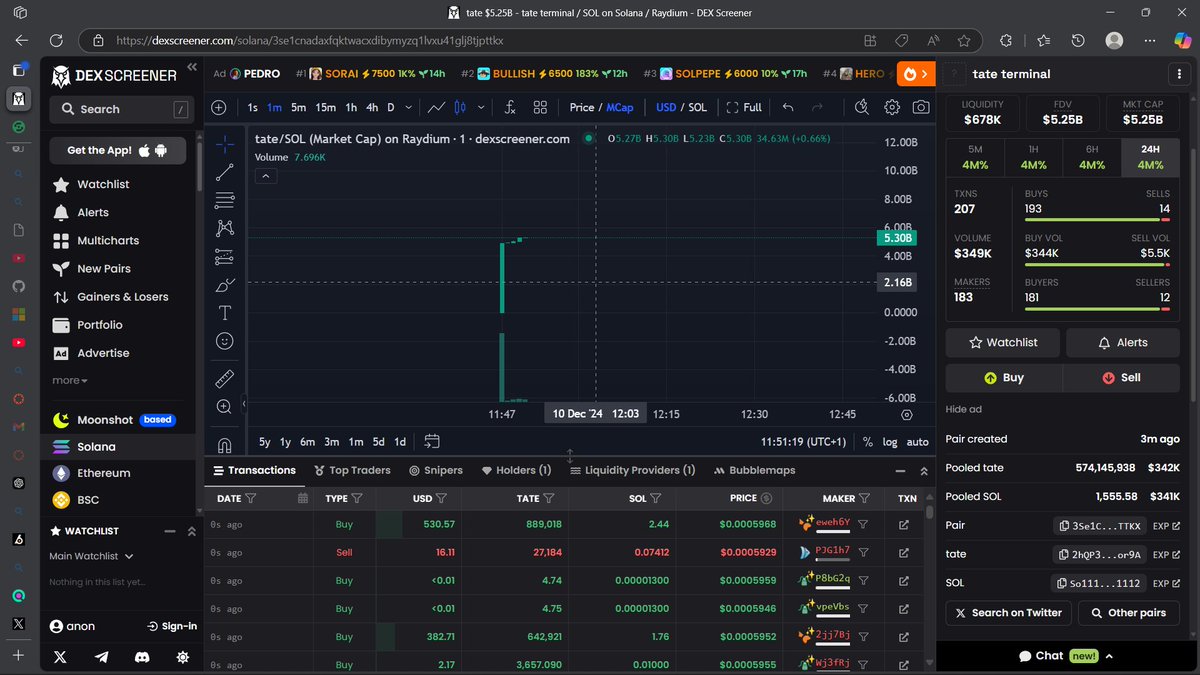Add a compare symbol with plus icon
The width and height of the screenshot is (1200, 675).
click(x=219, y=107)
